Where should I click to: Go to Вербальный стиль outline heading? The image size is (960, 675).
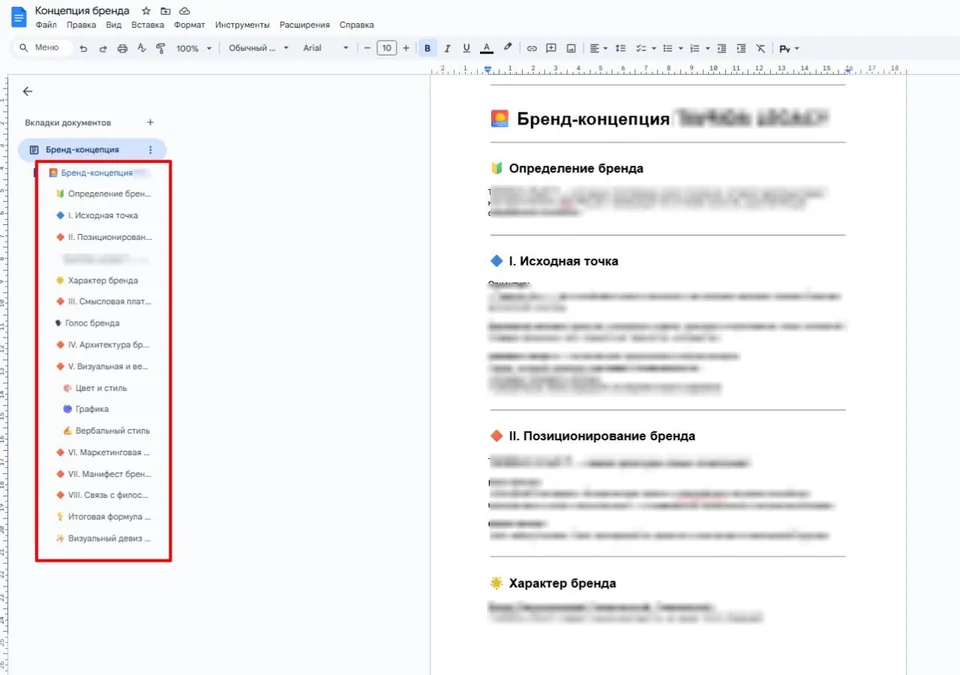[107, 431]
